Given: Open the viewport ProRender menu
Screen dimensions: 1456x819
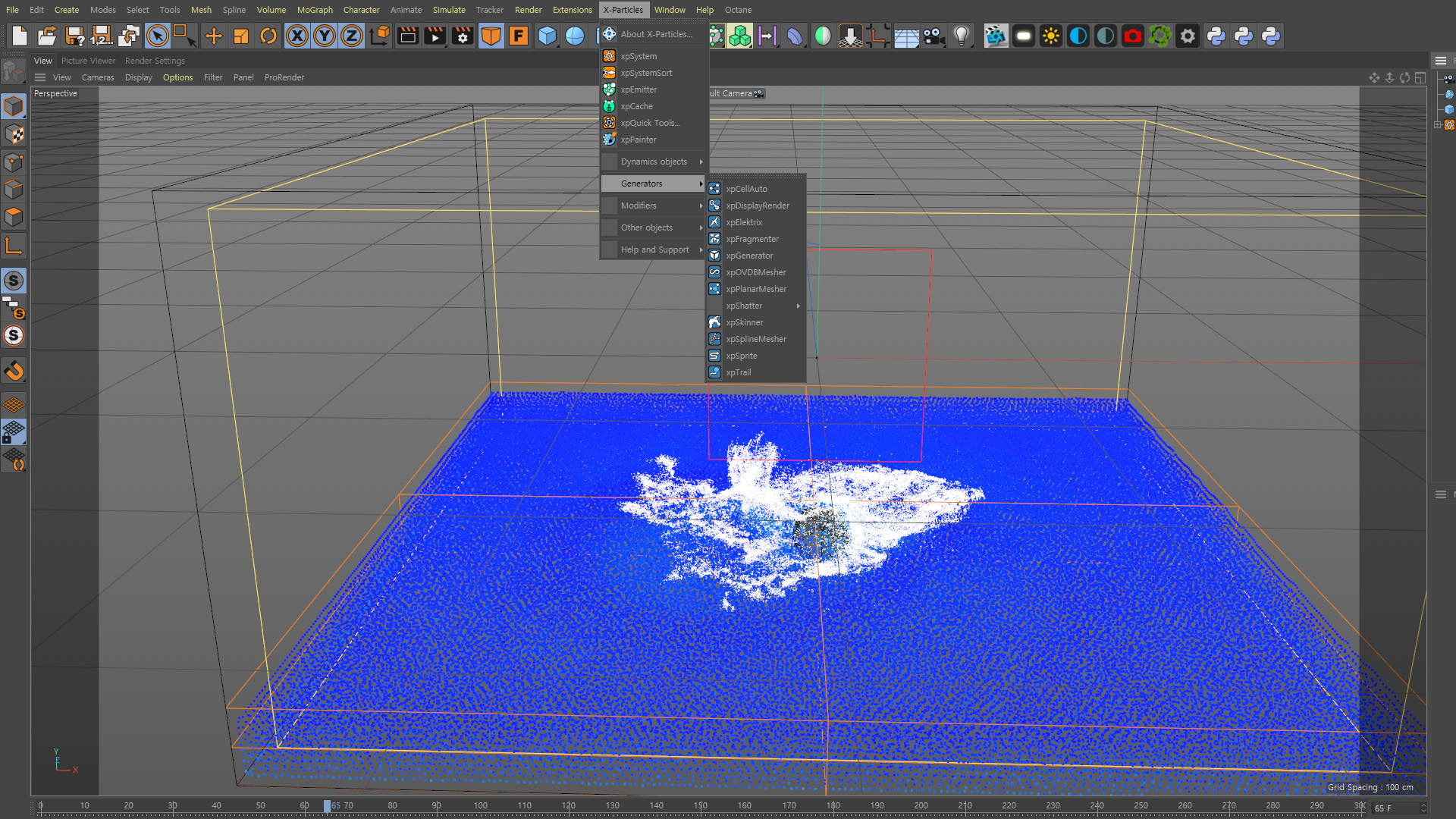Looking at the screenshot, I should (x=284, y=77).
